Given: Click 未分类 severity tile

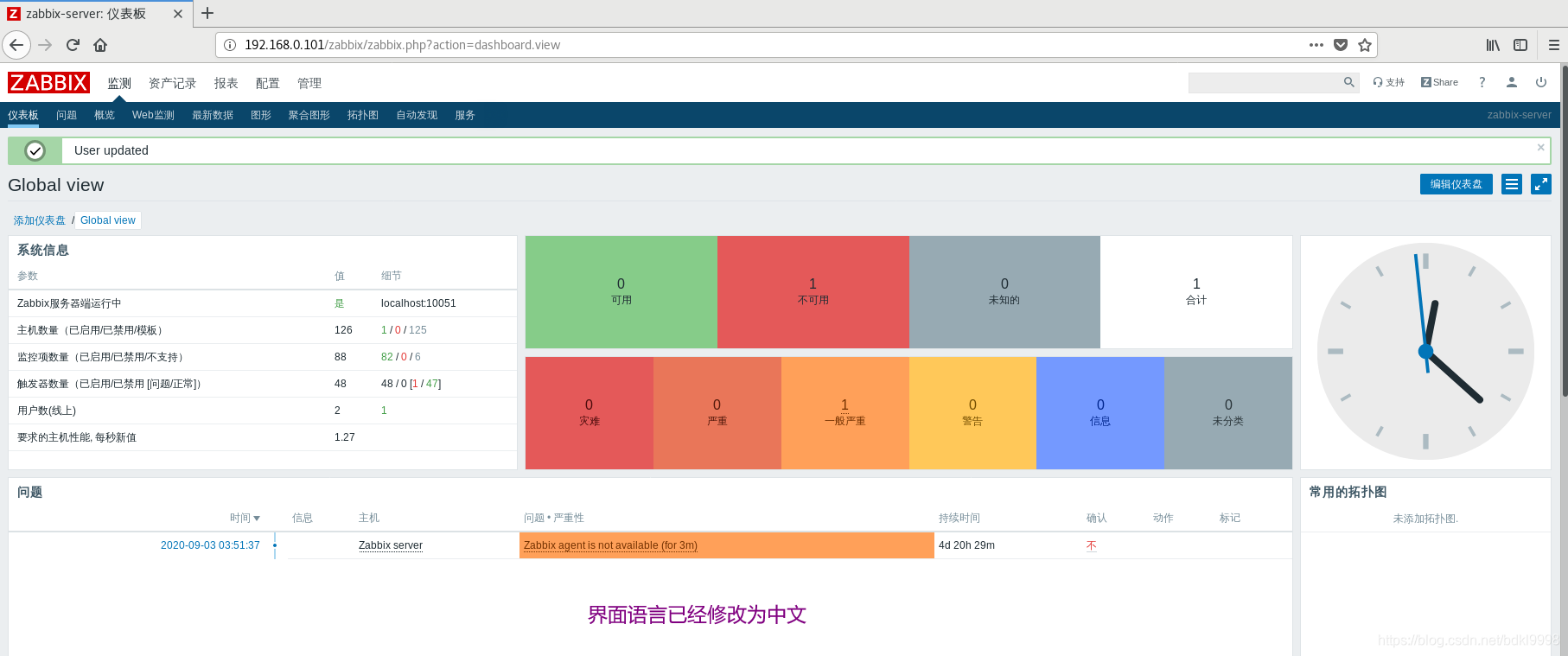Looking at the screenshot, I should 1228,413.
